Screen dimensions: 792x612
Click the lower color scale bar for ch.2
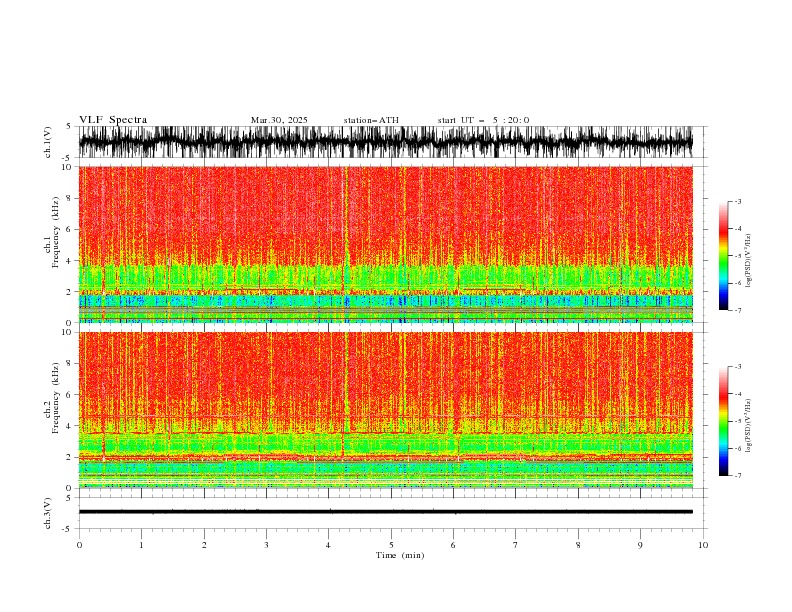(723, 421)
